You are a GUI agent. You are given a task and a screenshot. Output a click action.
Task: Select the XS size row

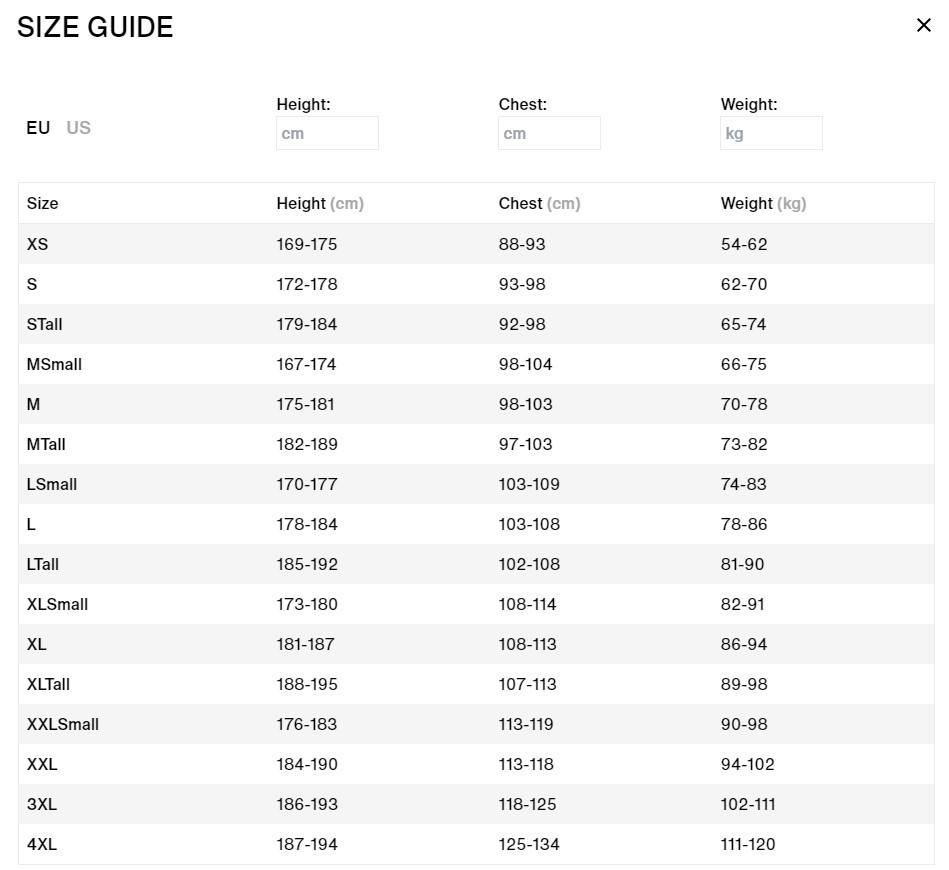(37, 244)
